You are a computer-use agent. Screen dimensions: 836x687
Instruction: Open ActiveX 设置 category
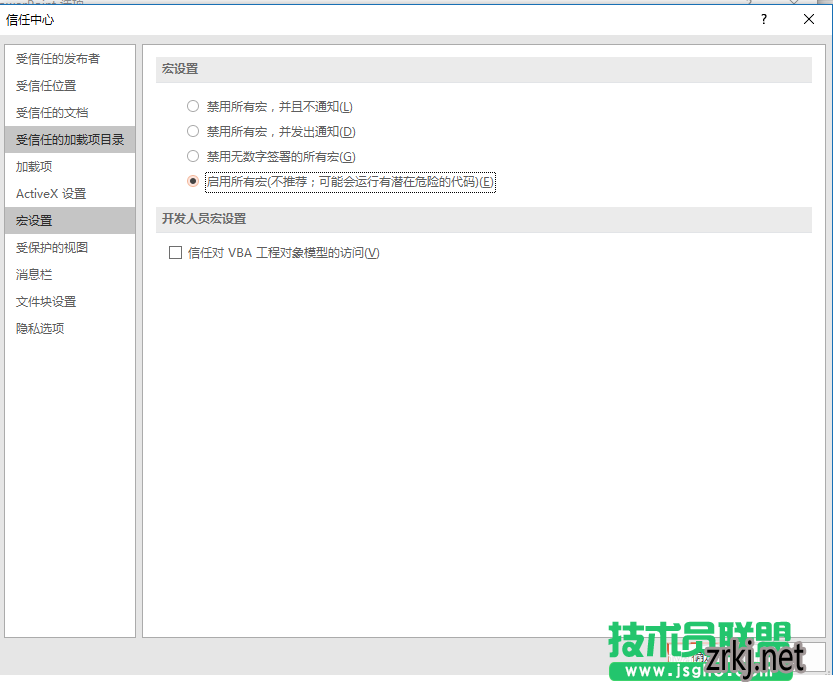pos(70,193)
